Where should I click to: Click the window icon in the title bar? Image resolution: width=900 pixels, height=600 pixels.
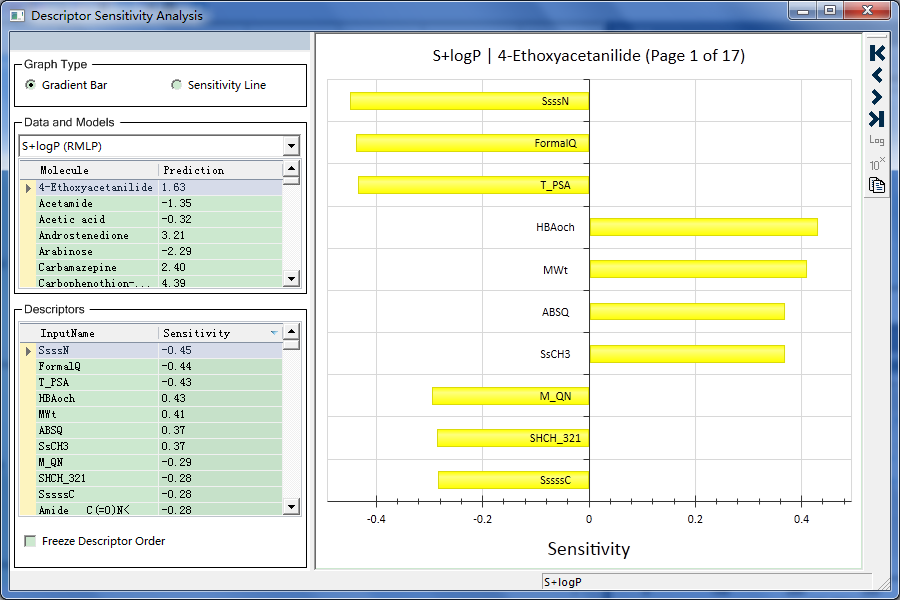17,16
